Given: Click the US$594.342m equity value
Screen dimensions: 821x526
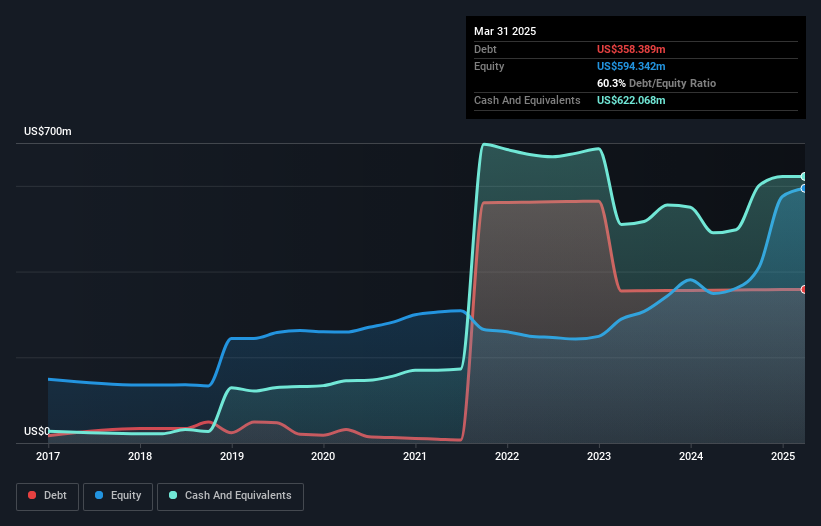Looking at the screenshot, I should 631,66.
